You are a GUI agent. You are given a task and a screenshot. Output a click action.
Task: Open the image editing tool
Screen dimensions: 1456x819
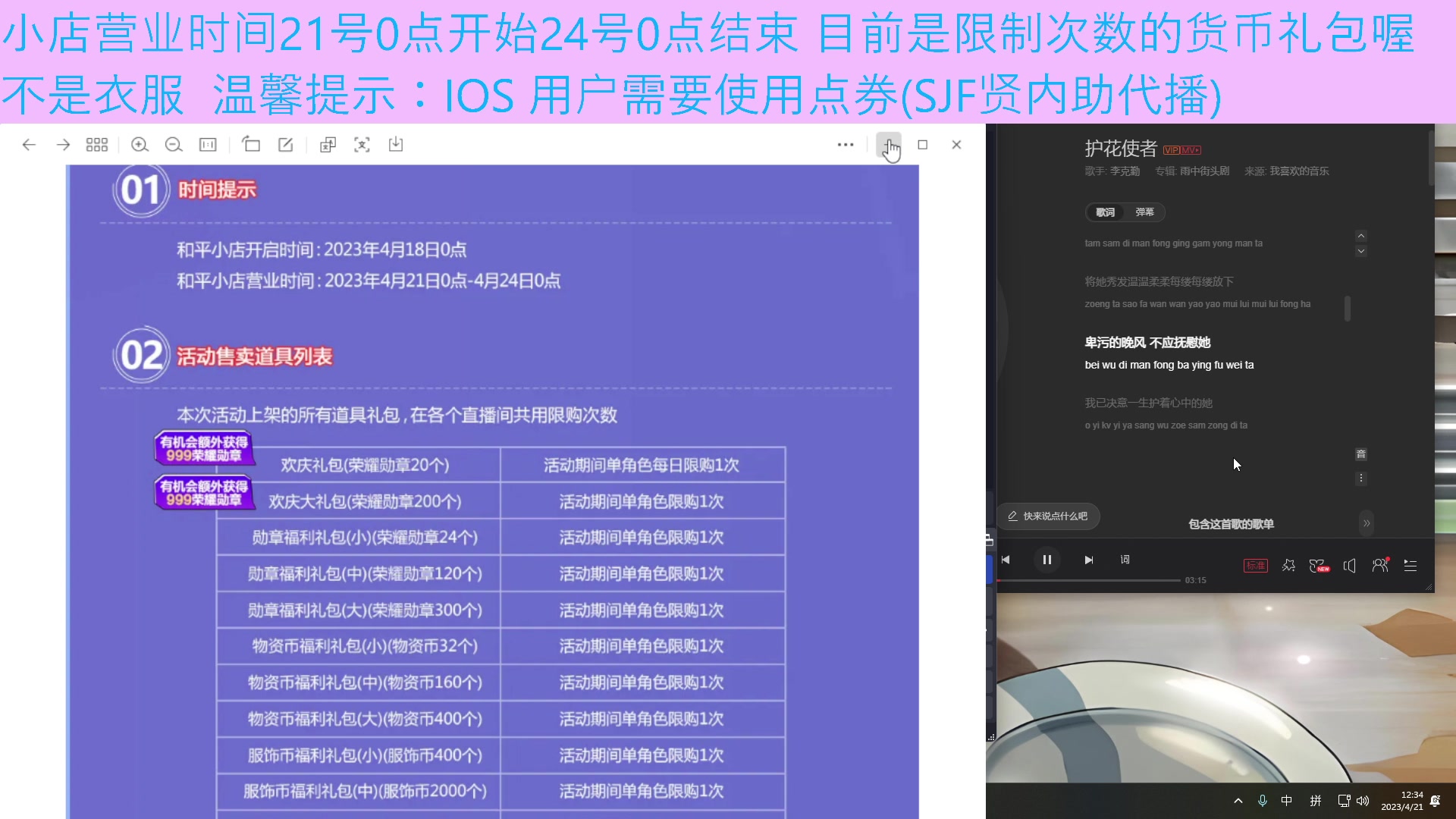click(x=285, y=144)
